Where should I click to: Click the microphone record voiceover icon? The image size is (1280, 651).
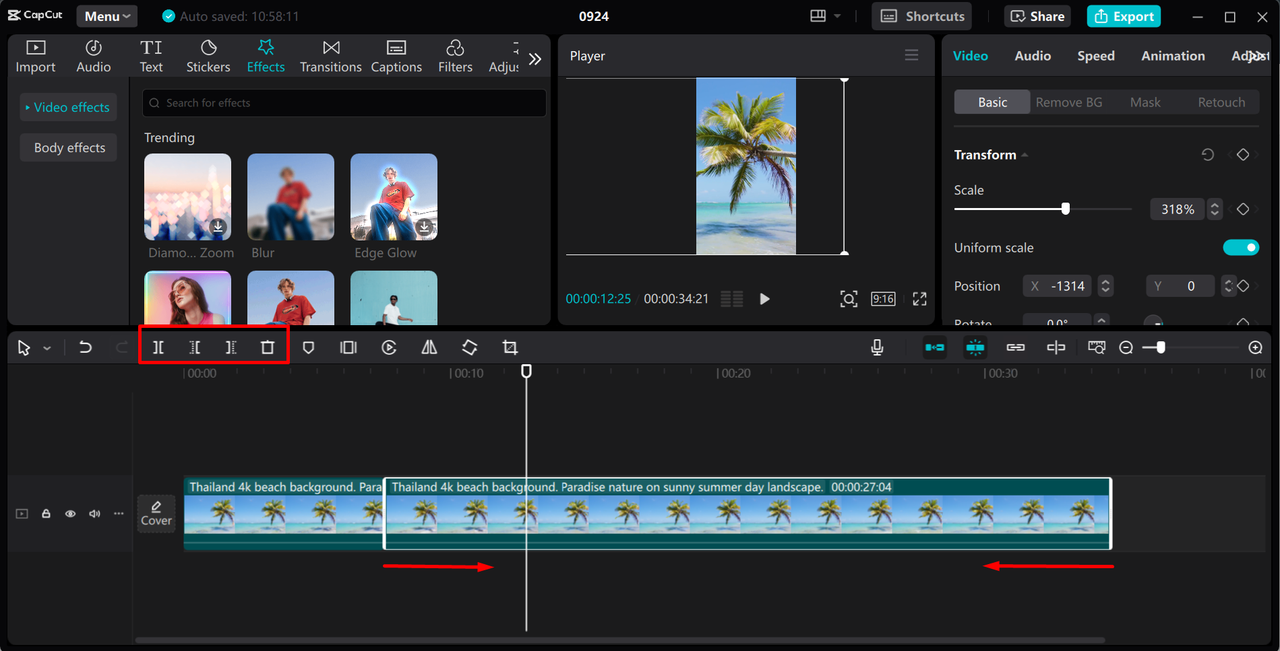click(x=877, y=347)
